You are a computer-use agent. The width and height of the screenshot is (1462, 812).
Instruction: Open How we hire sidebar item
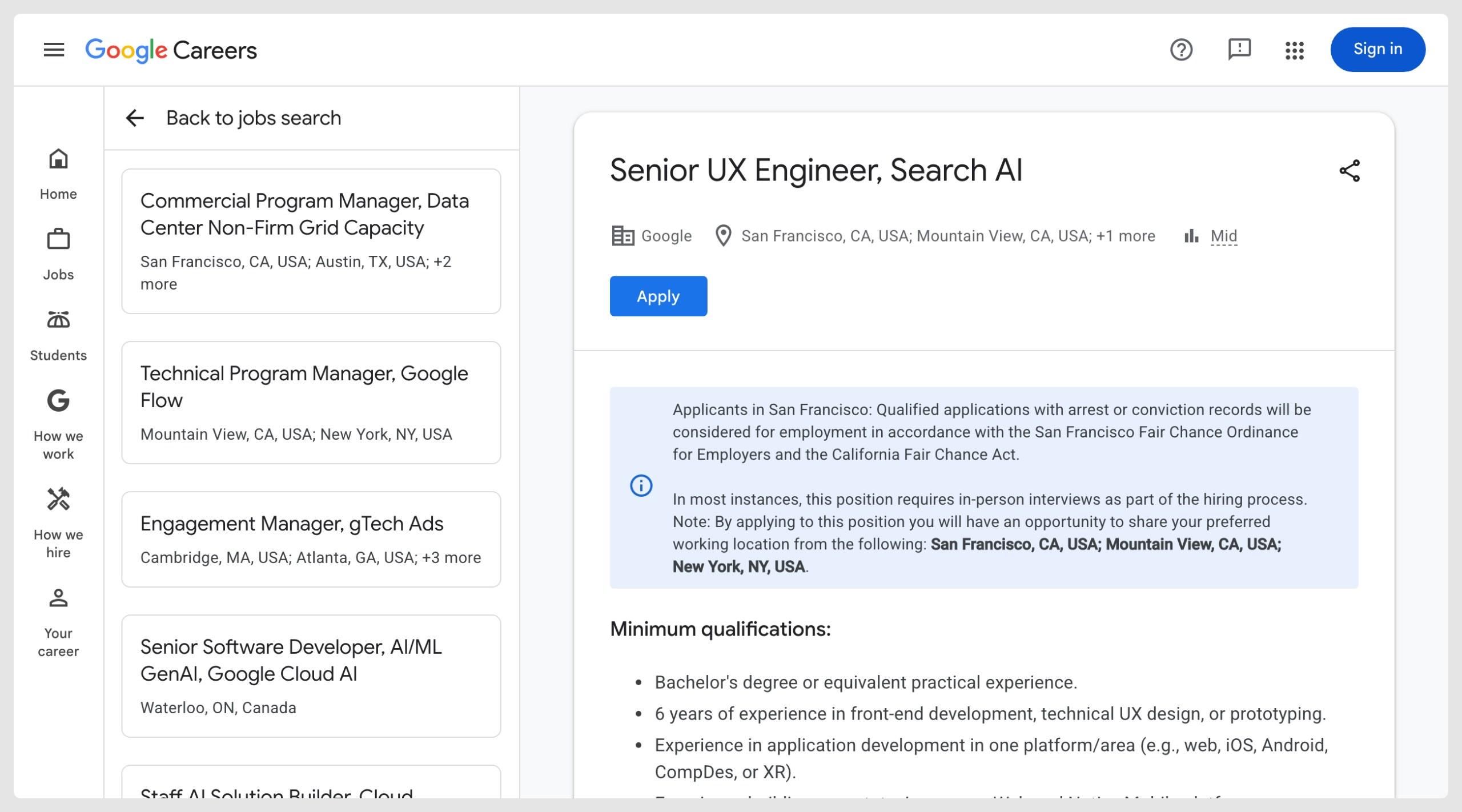click(x=58, y=523)
